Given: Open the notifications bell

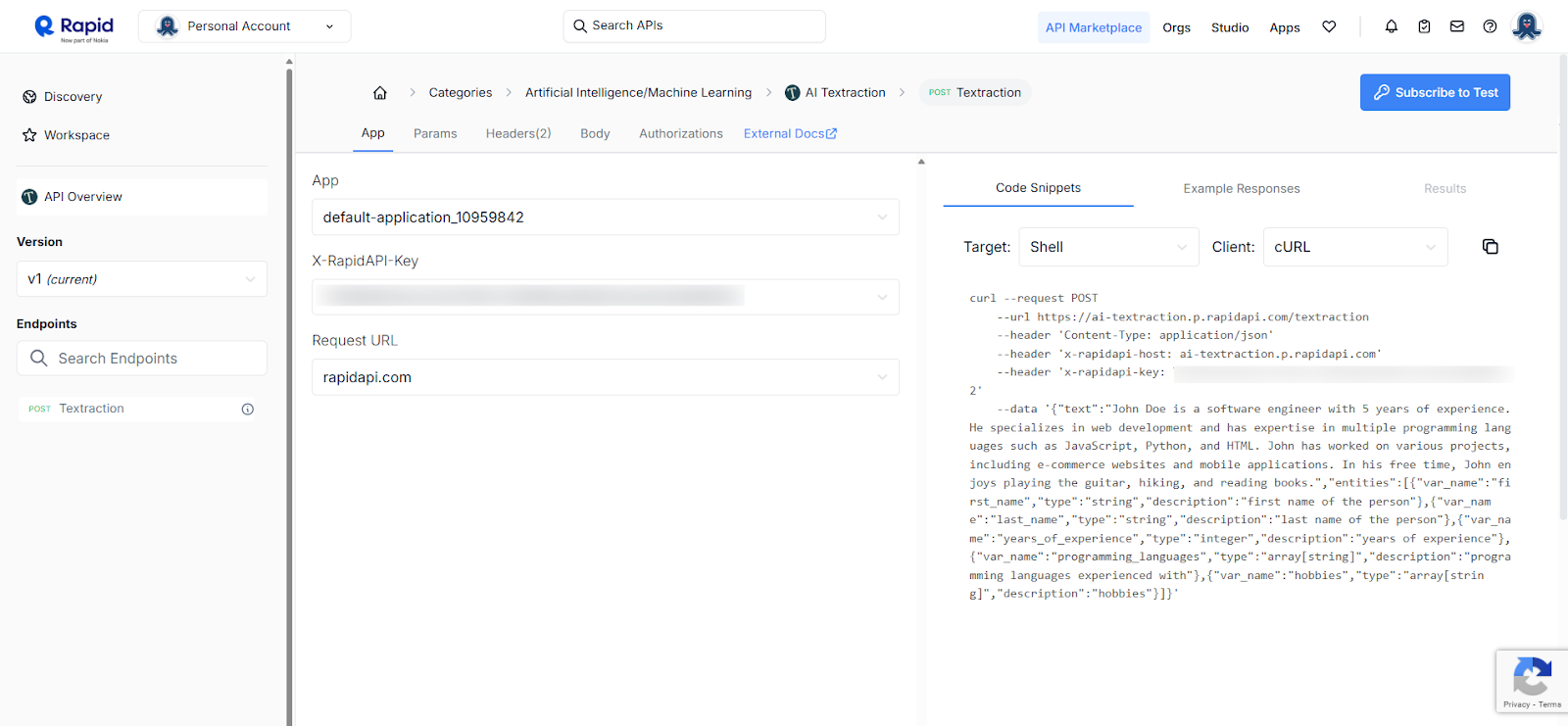Looking at the screenshot, I should pyautogui.click(x=1392, y=26).
